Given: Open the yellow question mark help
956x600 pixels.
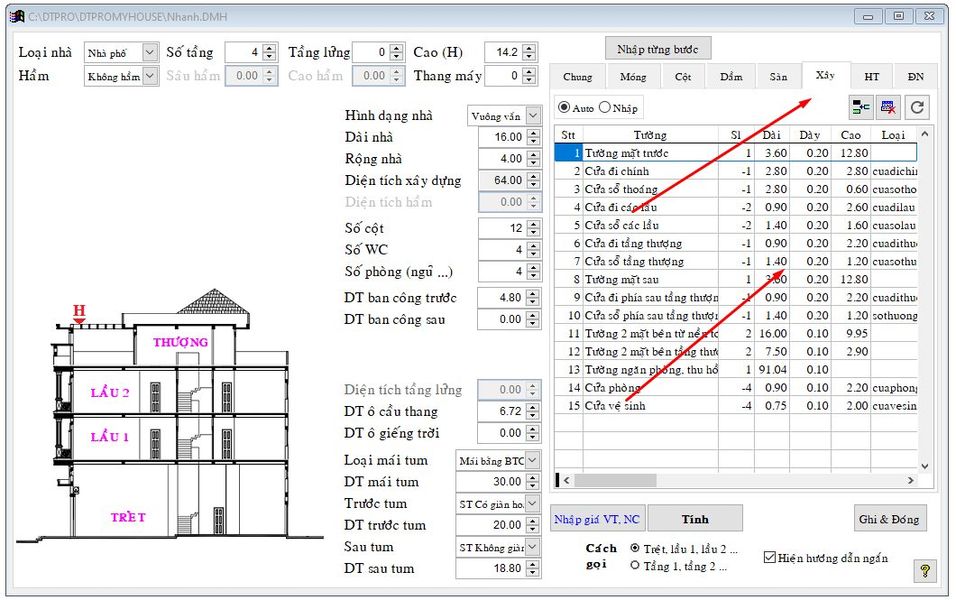Looking at the screenshot, I should click(926, 571).
